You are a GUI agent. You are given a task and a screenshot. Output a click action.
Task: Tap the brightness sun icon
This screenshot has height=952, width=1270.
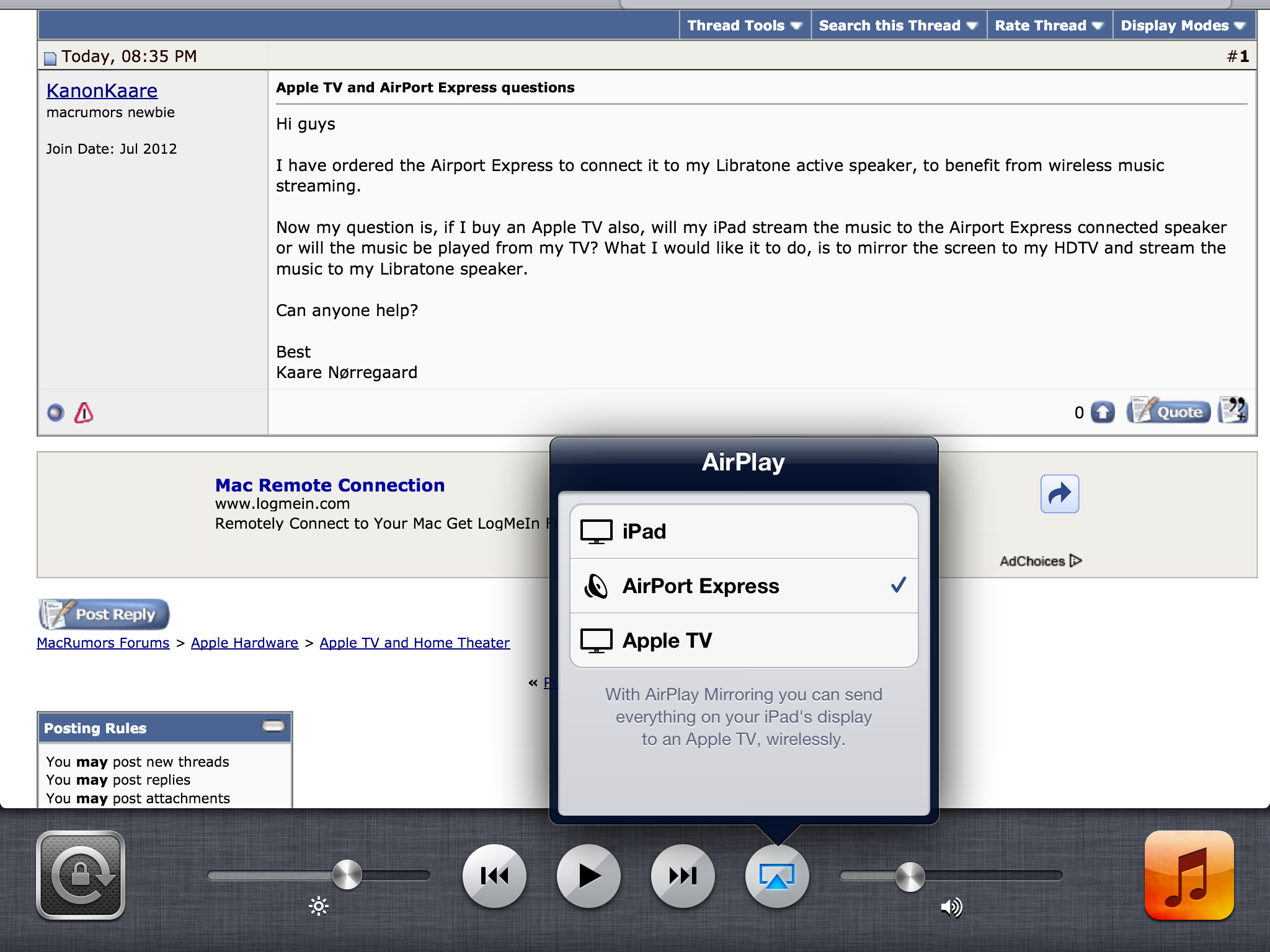319,907
